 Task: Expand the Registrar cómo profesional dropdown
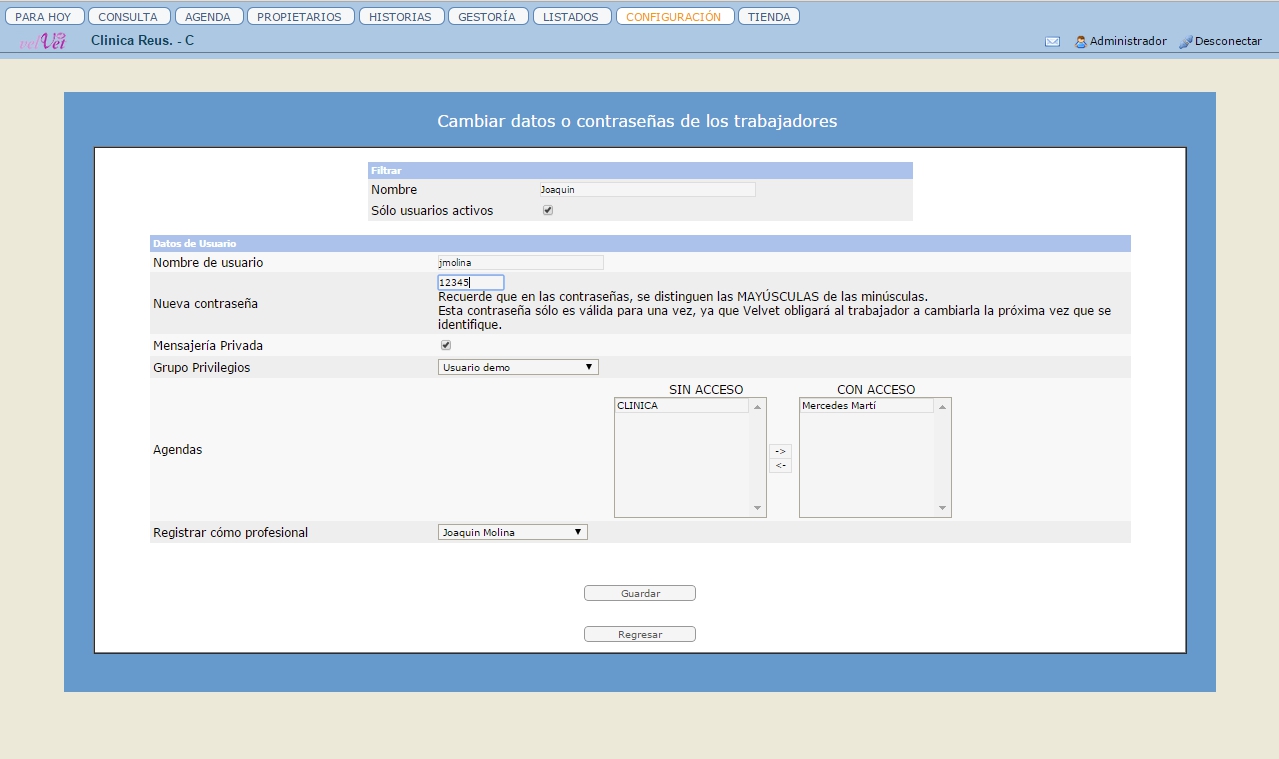513,532
